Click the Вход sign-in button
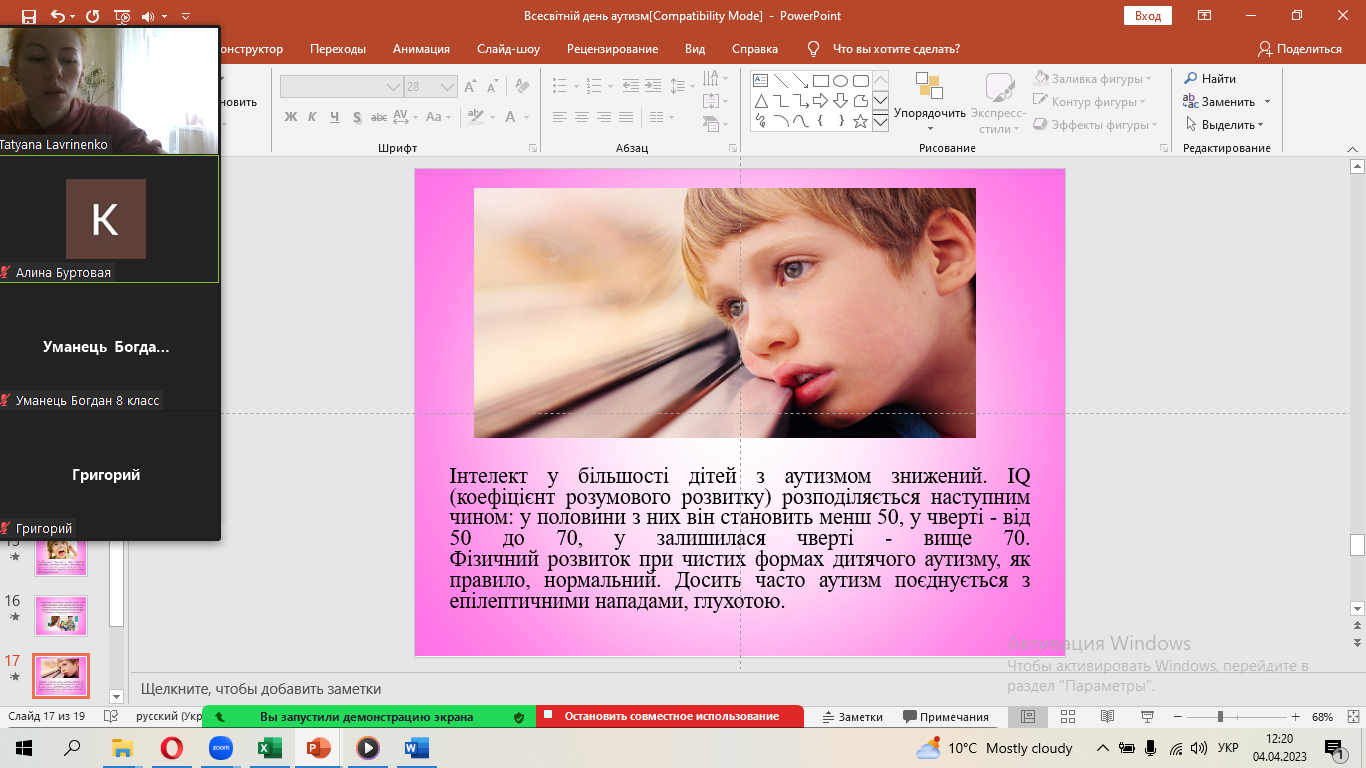This screenshot has height=768, width=1366. 1148,15
